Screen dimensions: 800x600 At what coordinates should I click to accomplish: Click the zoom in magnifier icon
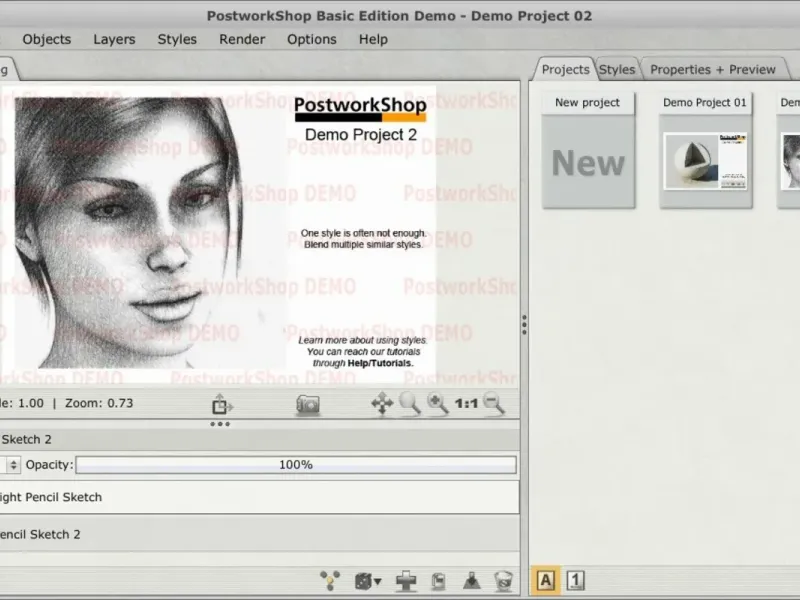tap(437, 404)
